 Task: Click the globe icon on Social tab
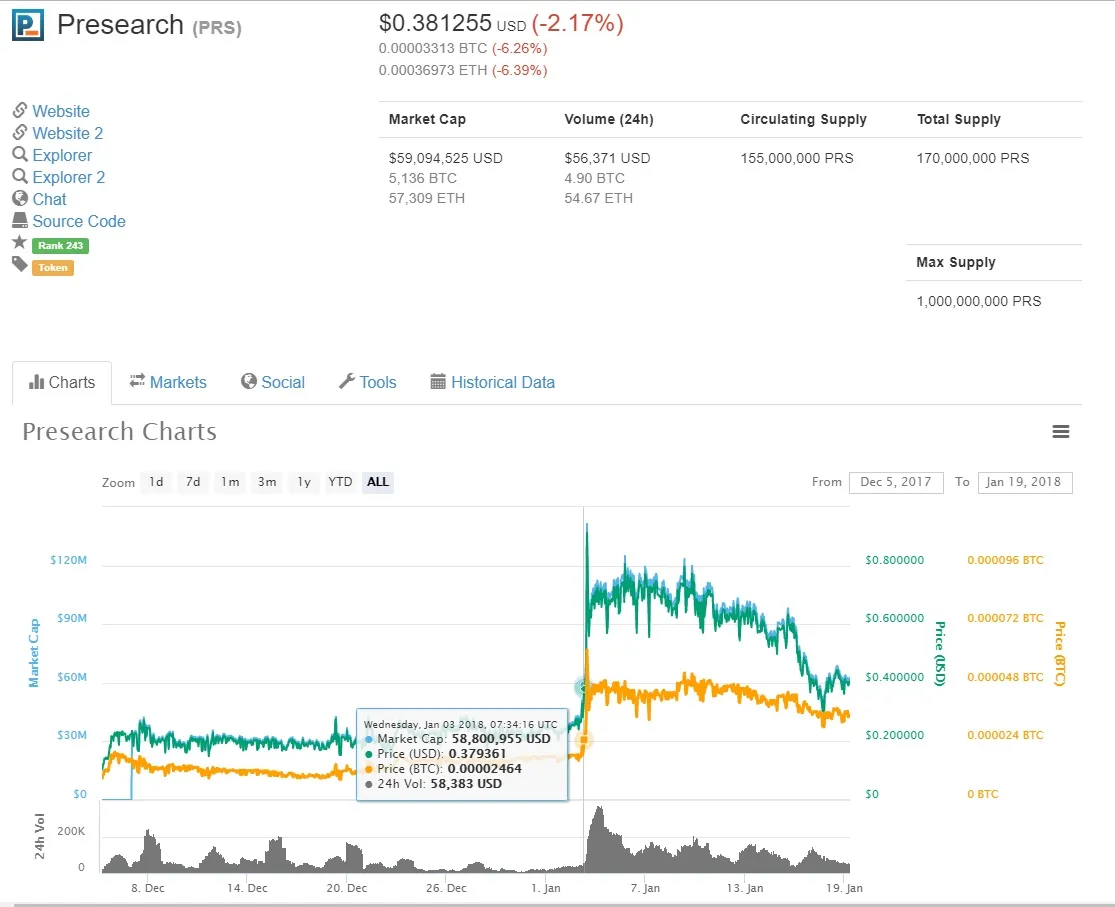click(x=249, y=381)
